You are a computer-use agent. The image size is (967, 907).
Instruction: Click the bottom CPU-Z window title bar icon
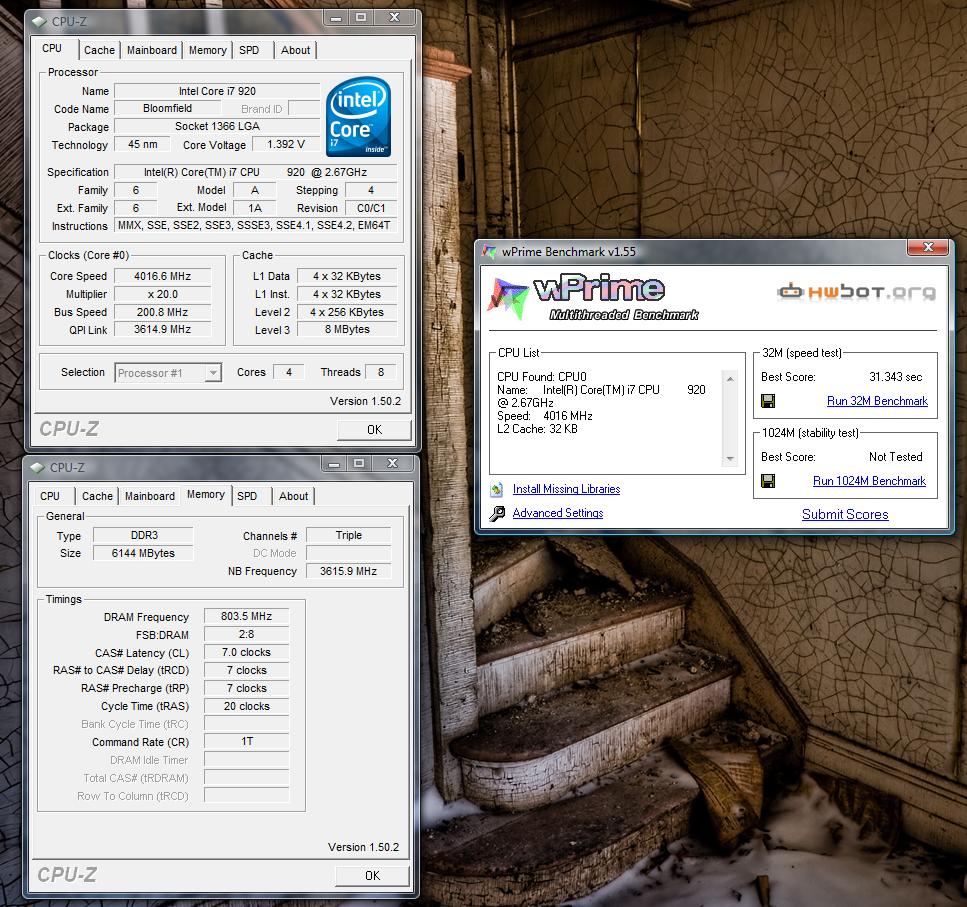coord(38,467)
